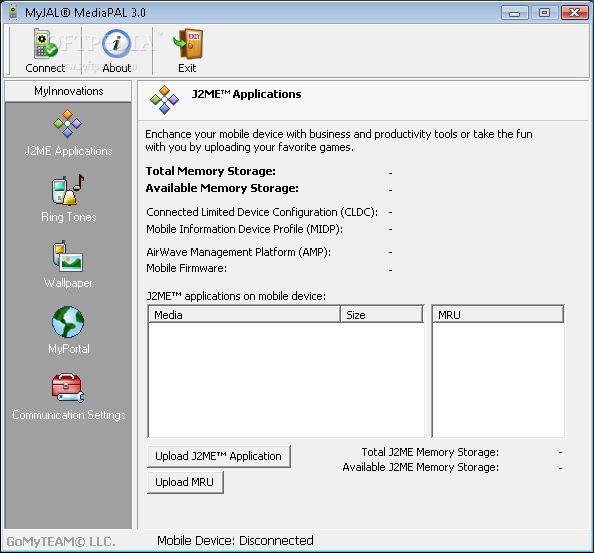Sort by the Media column header
This screenshot has height=553, width=594.
pyautogui.click(x=244, y=315)
